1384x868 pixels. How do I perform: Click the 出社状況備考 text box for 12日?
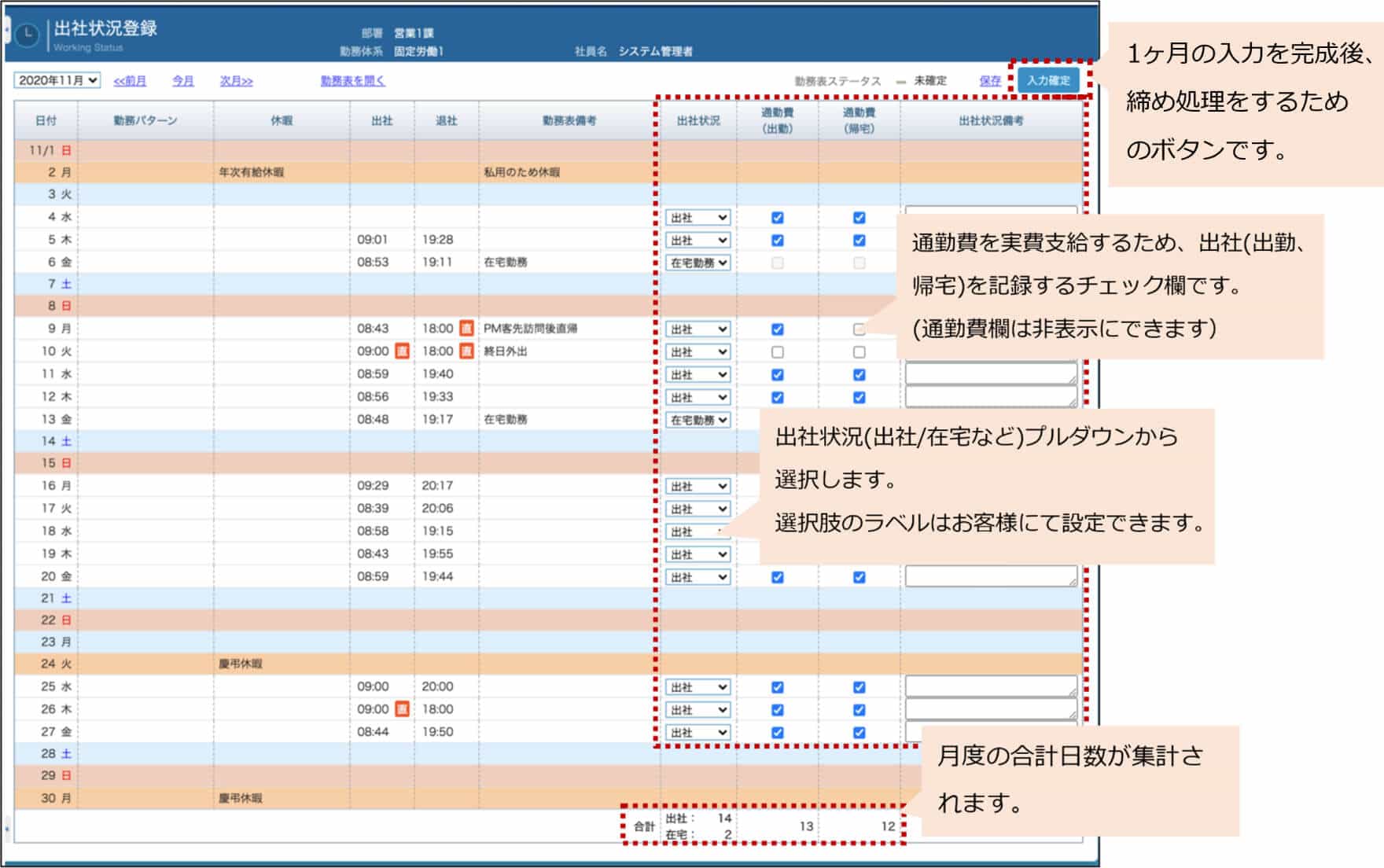[988, 397]
